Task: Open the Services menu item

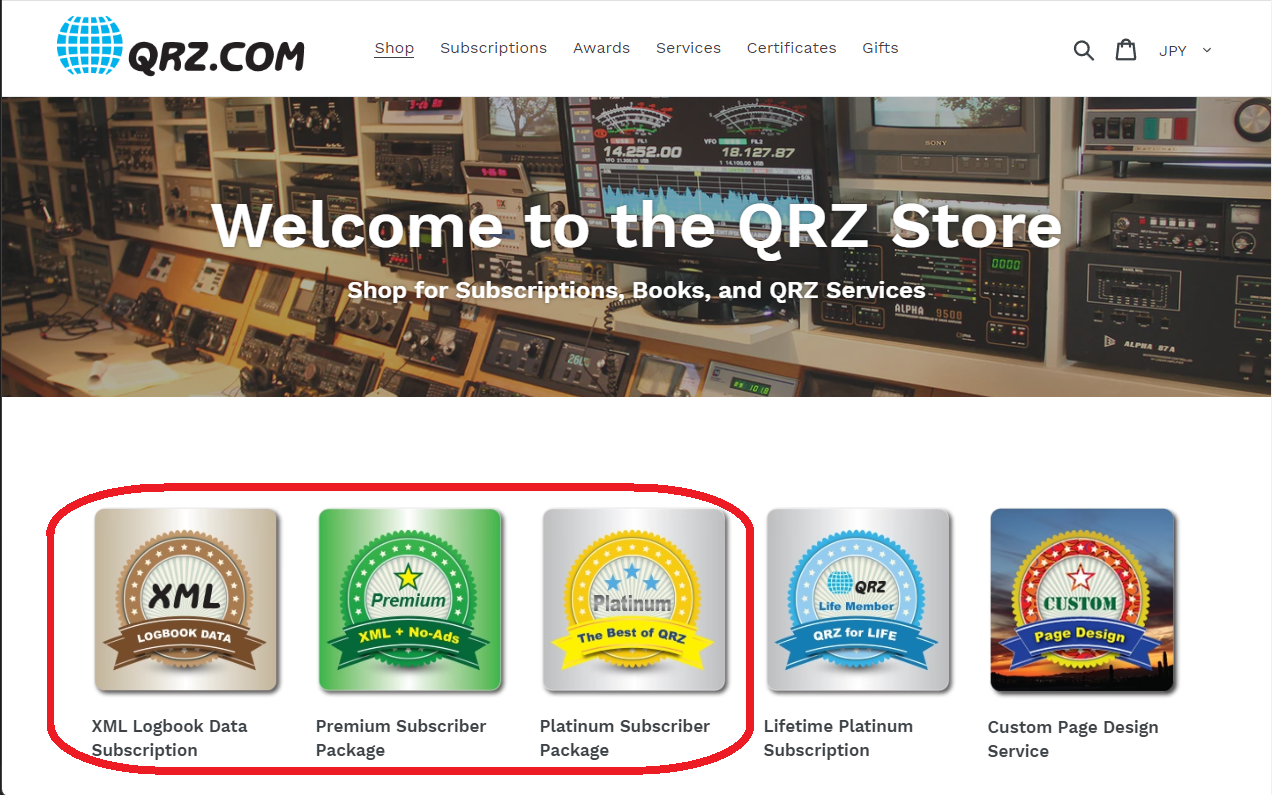Action: pyautogui.click(x=688, y=48)
